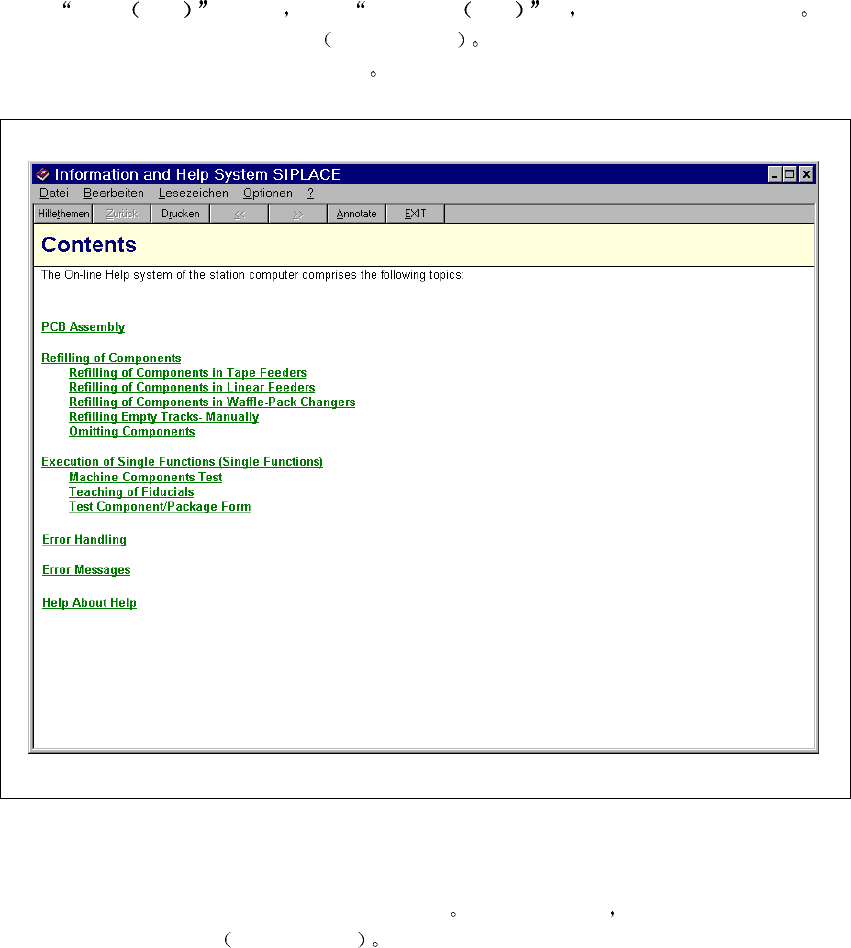Screen dimensions: 851x948
Task: Open Execution of Single Functions link
Action: (182, 462)
